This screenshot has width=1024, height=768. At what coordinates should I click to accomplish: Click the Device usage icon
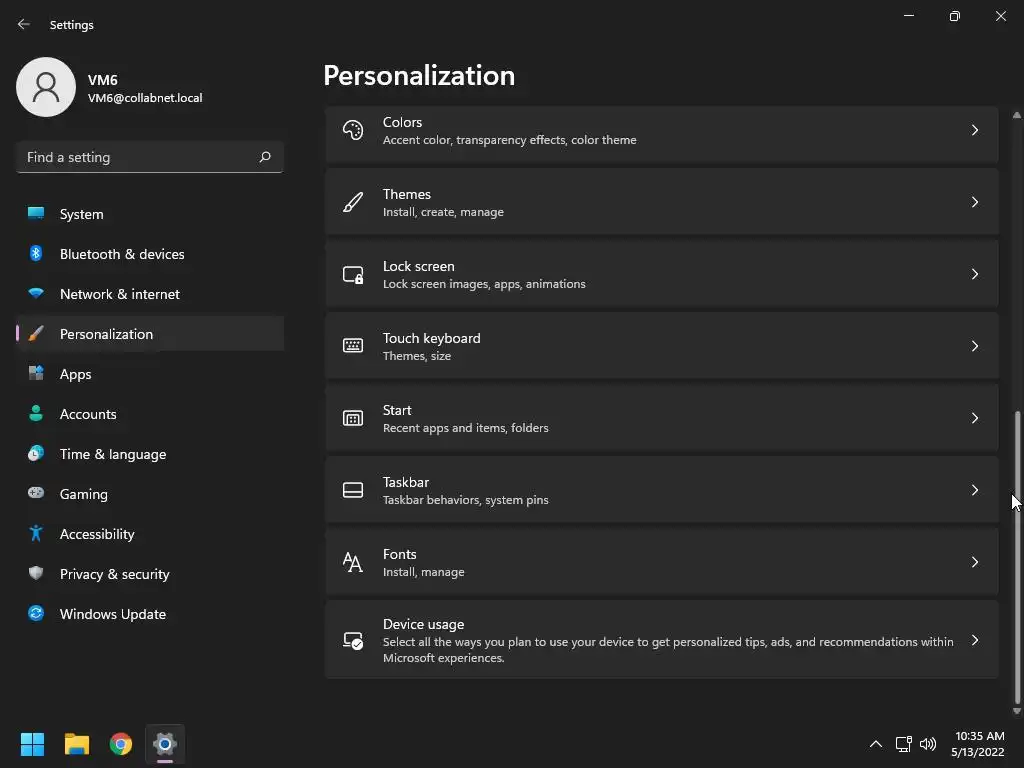tap(353, 640)
